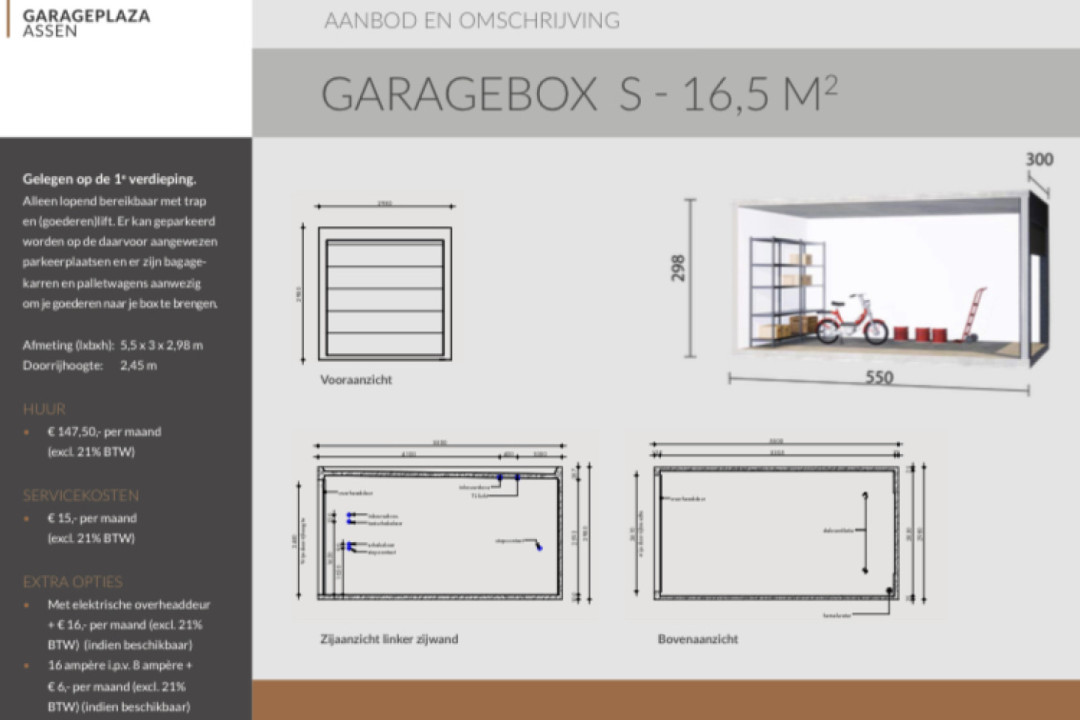
Task: Click the 'SERVICEKOSTEN' section heading
Action: click(81, 495)
